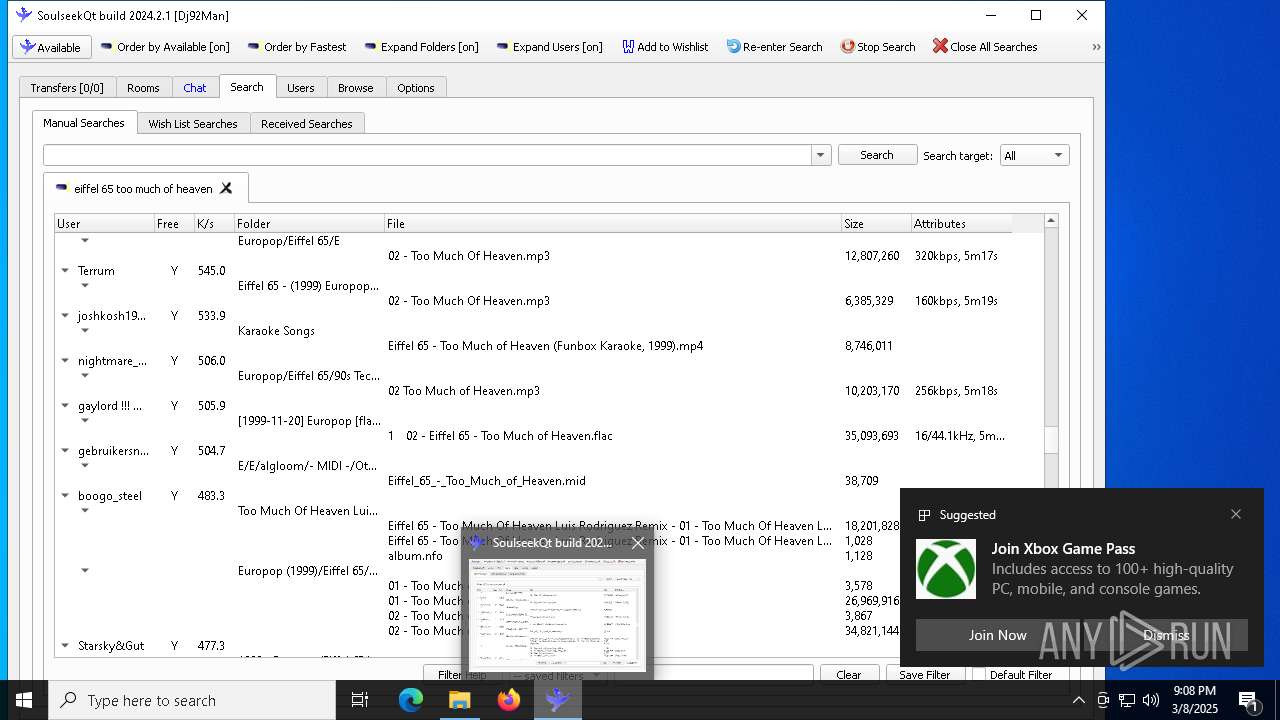Click the filter Clear button
1280x720 pixels.
click(849, 674)
